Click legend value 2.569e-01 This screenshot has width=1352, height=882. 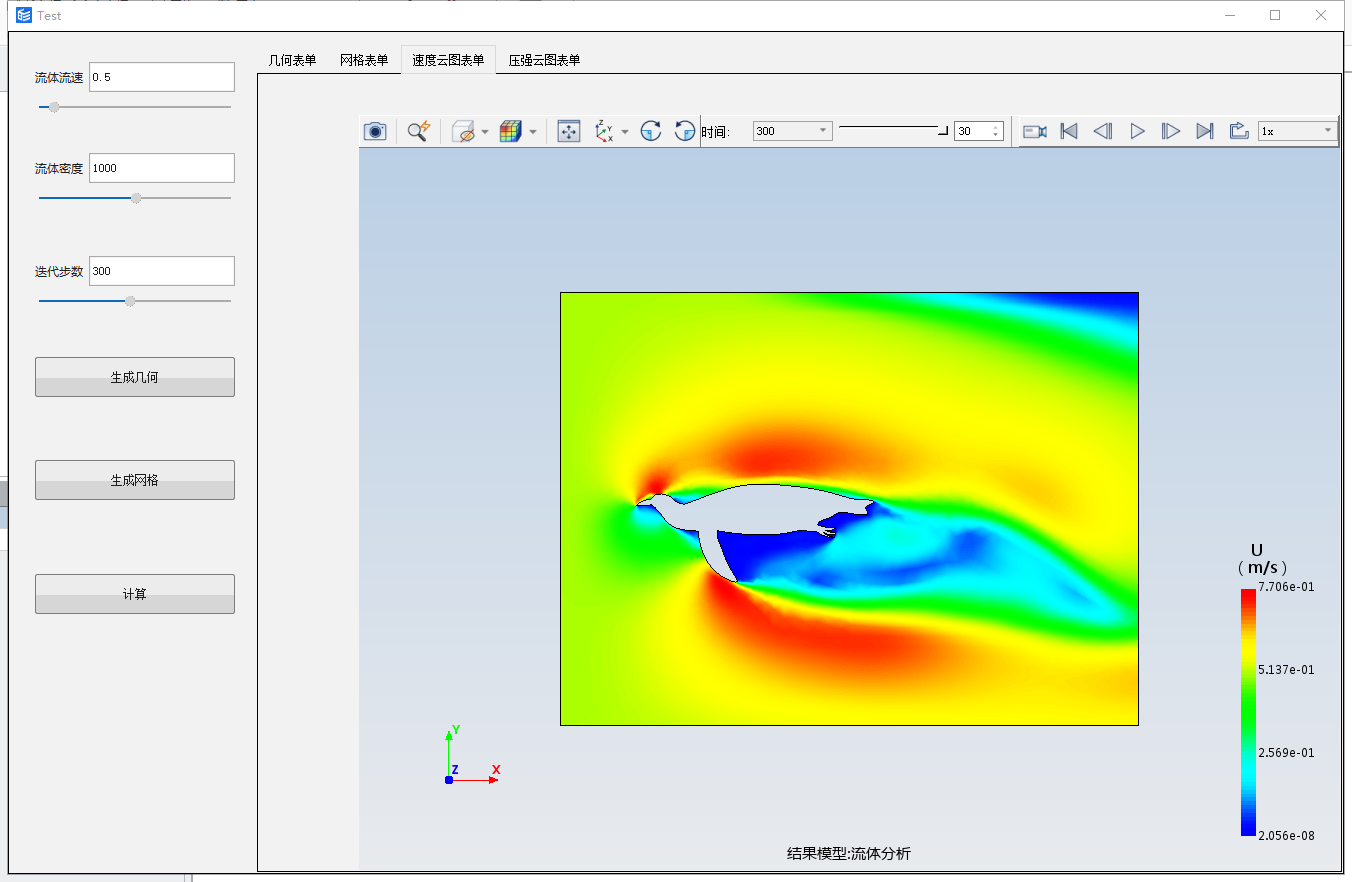(1286, 753)
